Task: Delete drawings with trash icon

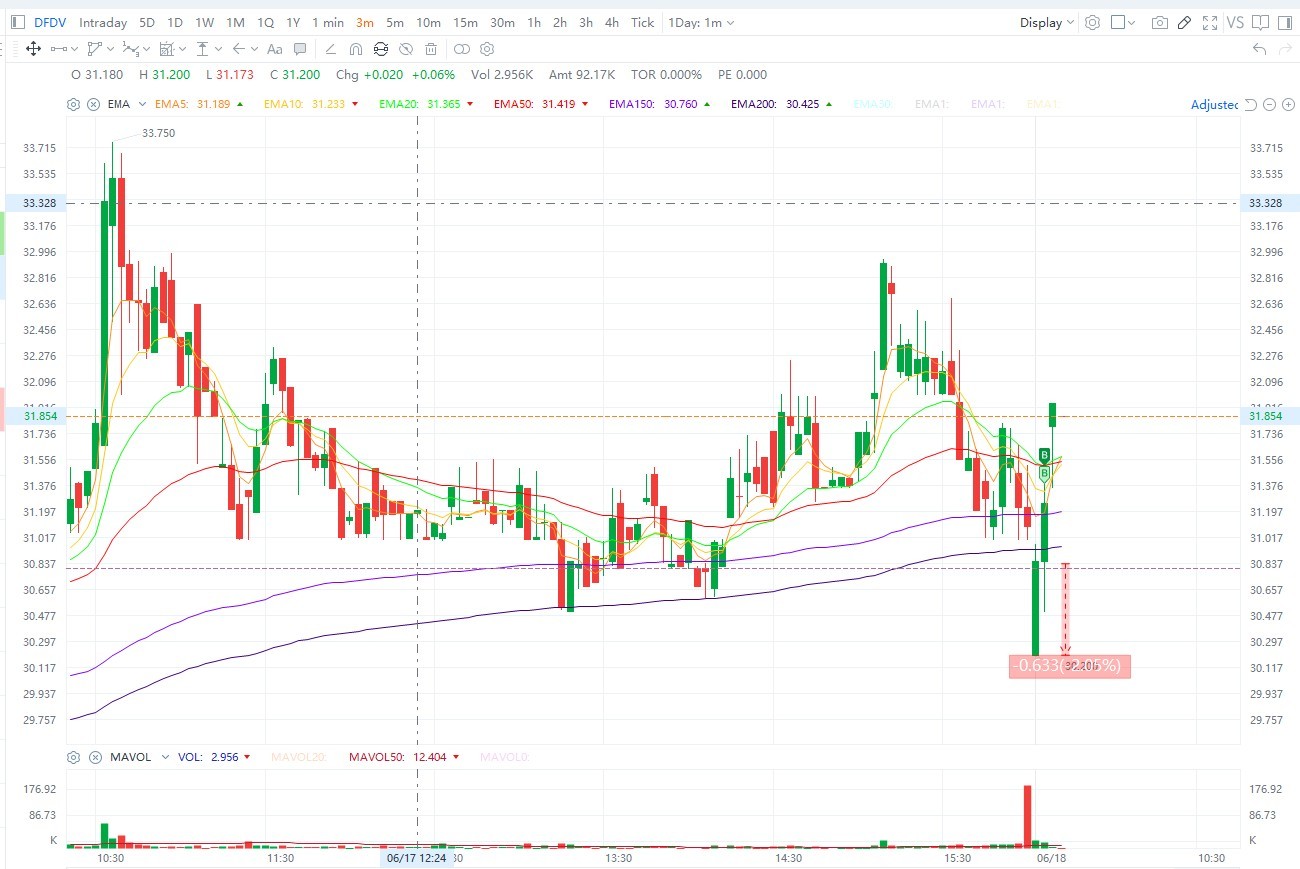Action: [431, 48]
